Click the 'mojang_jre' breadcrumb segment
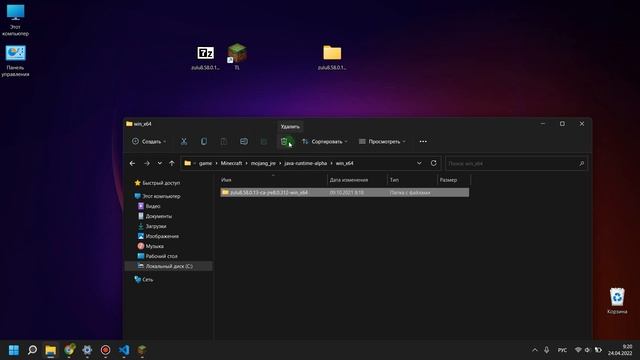The image size is (640, 360). 263,163
